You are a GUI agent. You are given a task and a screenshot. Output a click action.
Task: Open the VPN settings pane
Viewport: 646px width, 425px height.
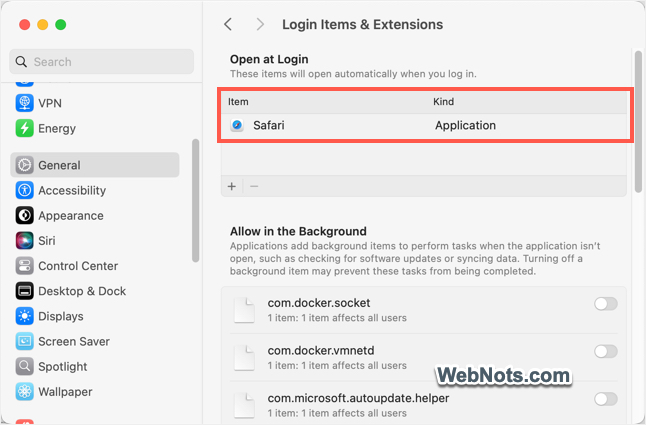pos(95,103)
